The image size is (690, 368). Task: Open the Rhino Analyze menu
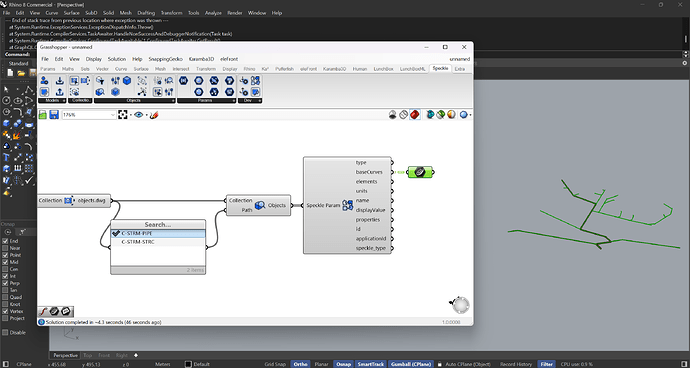click(213, 13)
